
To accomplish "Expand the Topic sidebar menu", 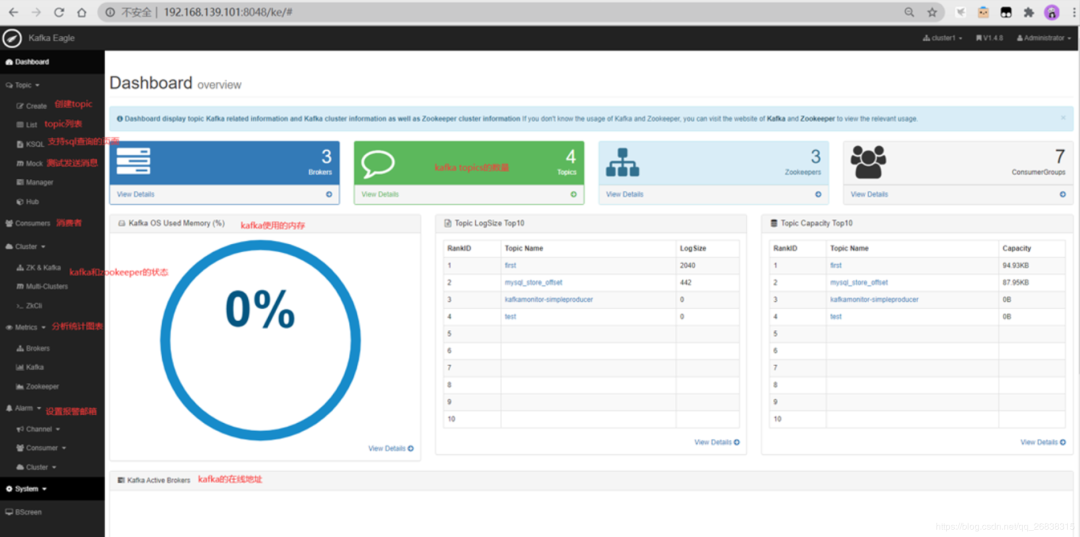I will pyautogui.click(x=22, y=85).
